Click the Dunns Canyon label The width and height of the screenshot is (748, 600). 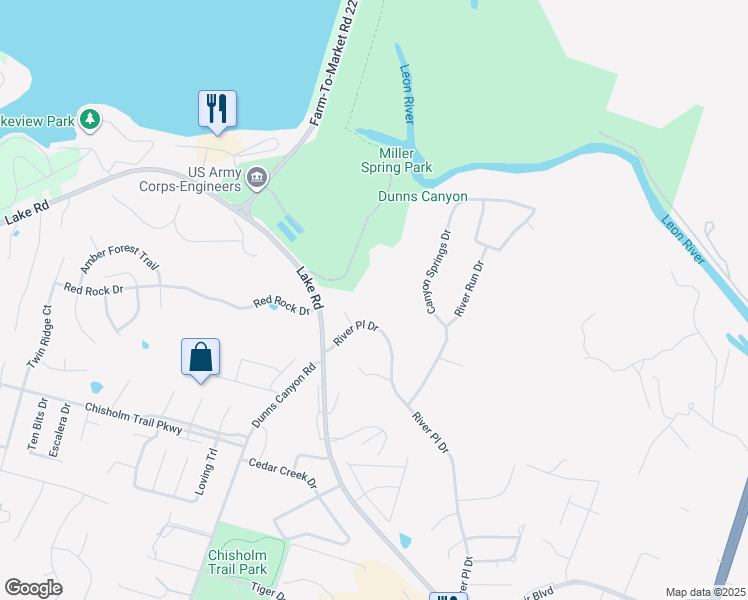[x=423, y=196]
